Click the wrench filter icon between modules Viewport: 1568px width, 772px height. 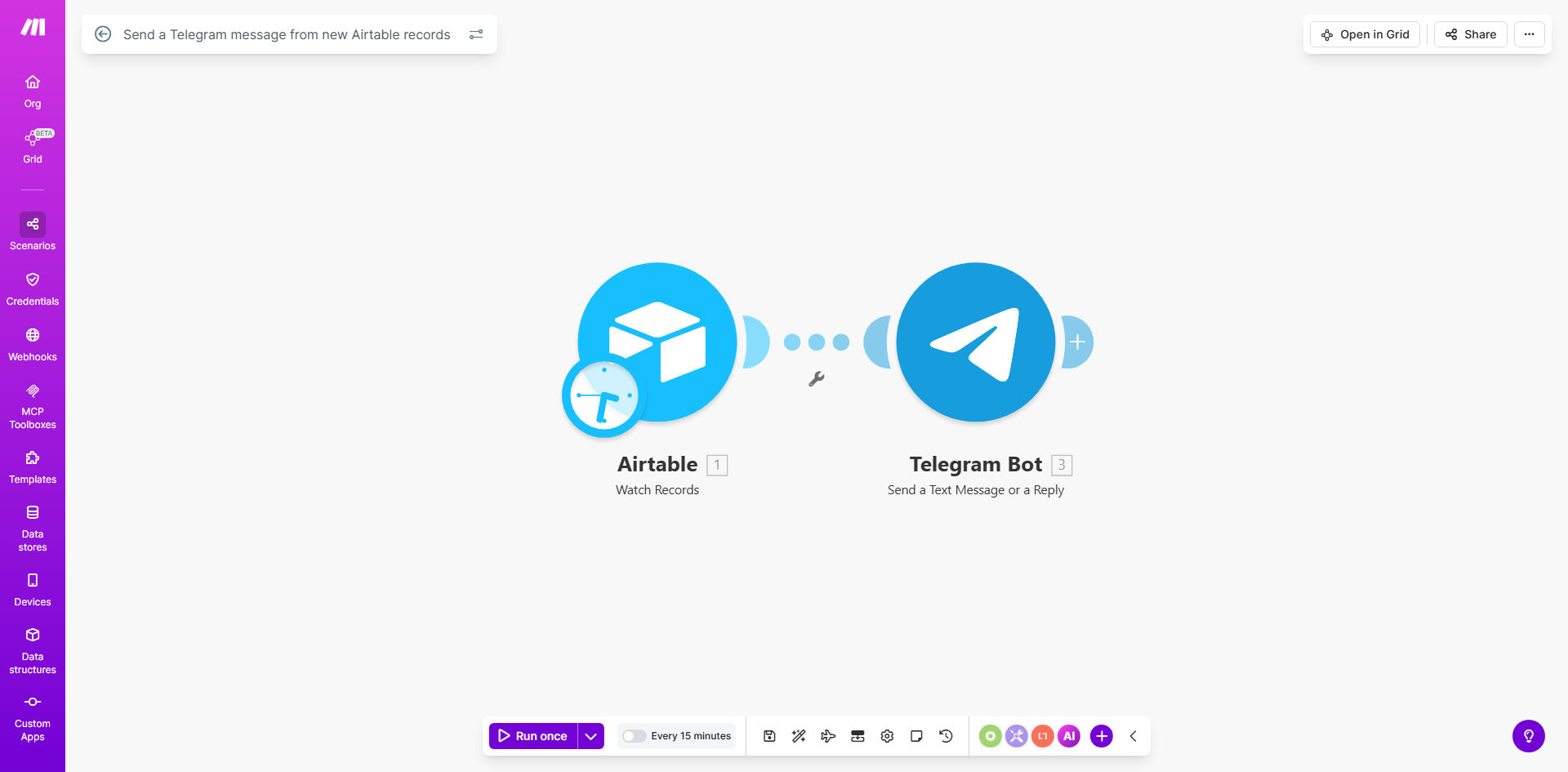tap(816, 379)
